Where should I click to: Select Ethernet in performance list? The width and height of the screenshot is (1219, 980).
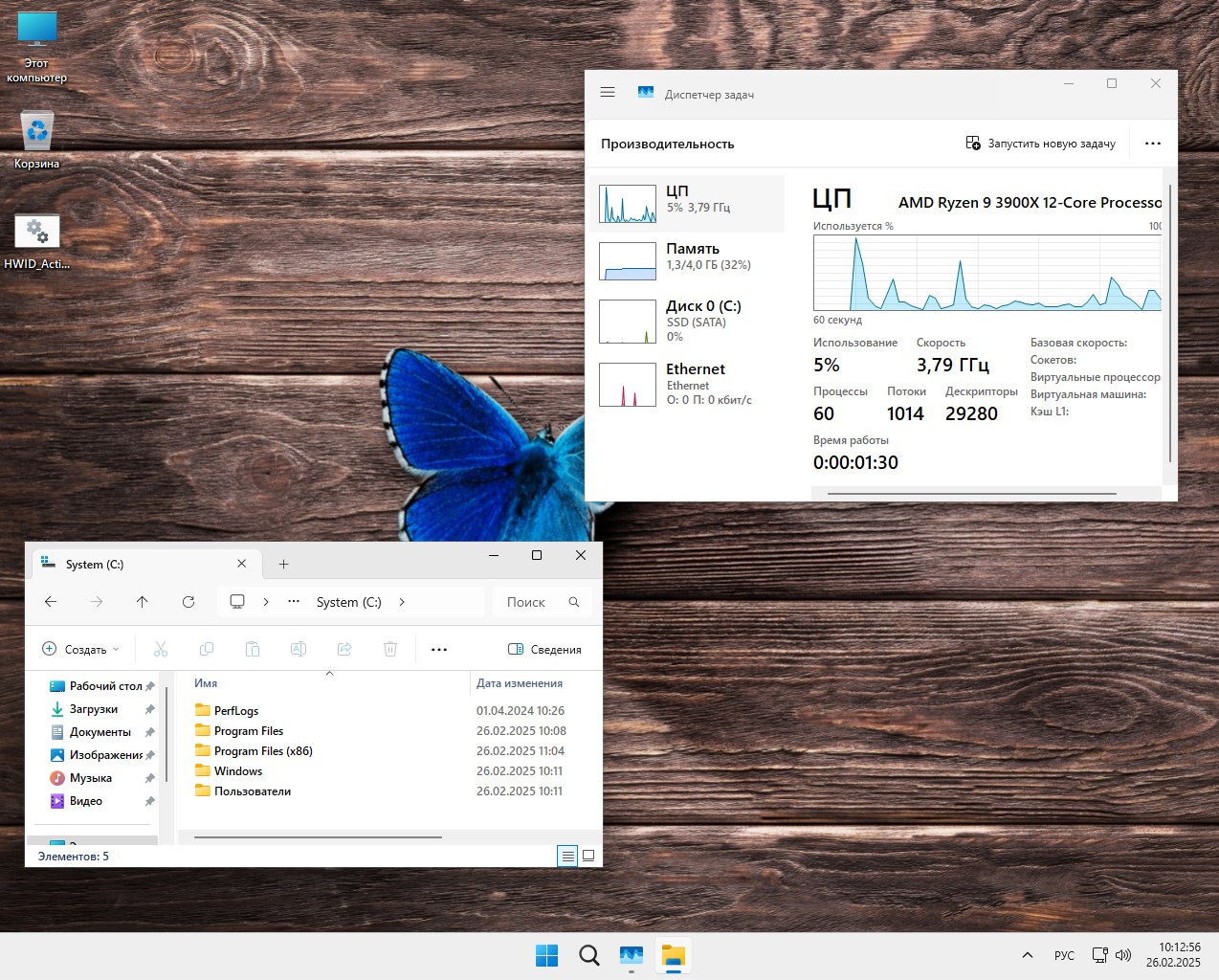687,383
